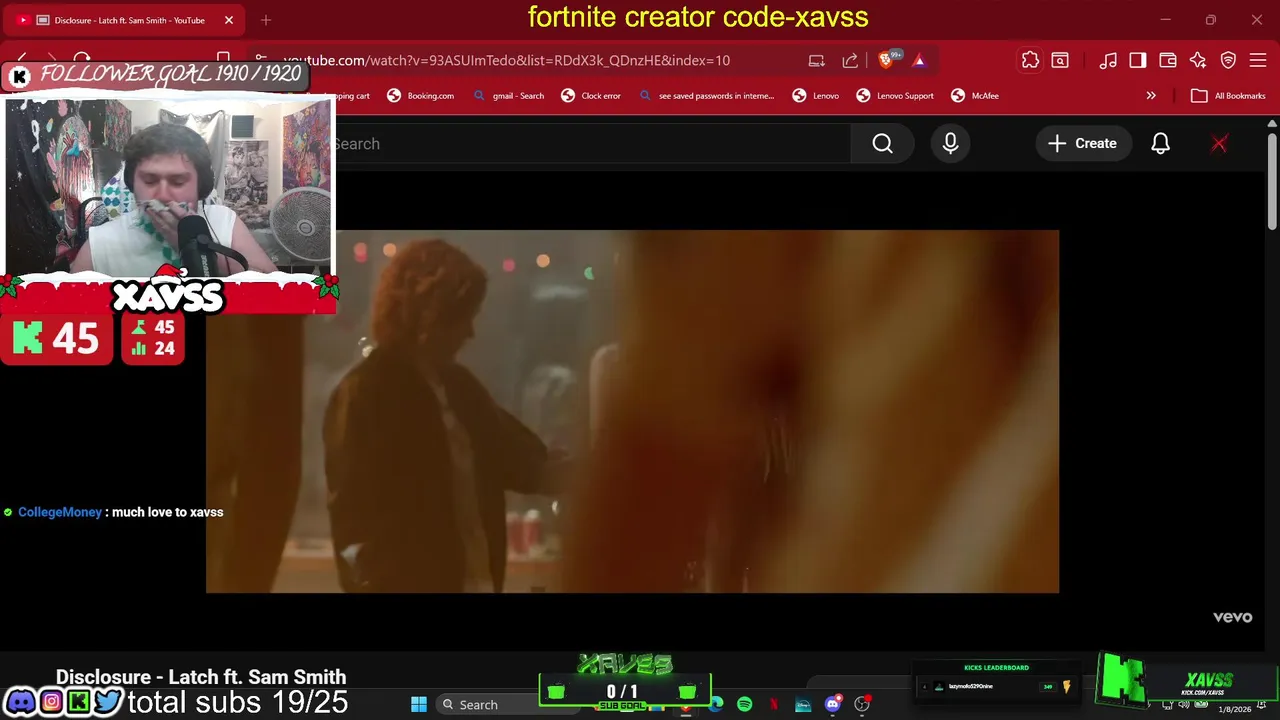This screenshot has width=1280, height=720.
Task: Click the taskbar date 1/8/2026
Action: point(1235,709)
